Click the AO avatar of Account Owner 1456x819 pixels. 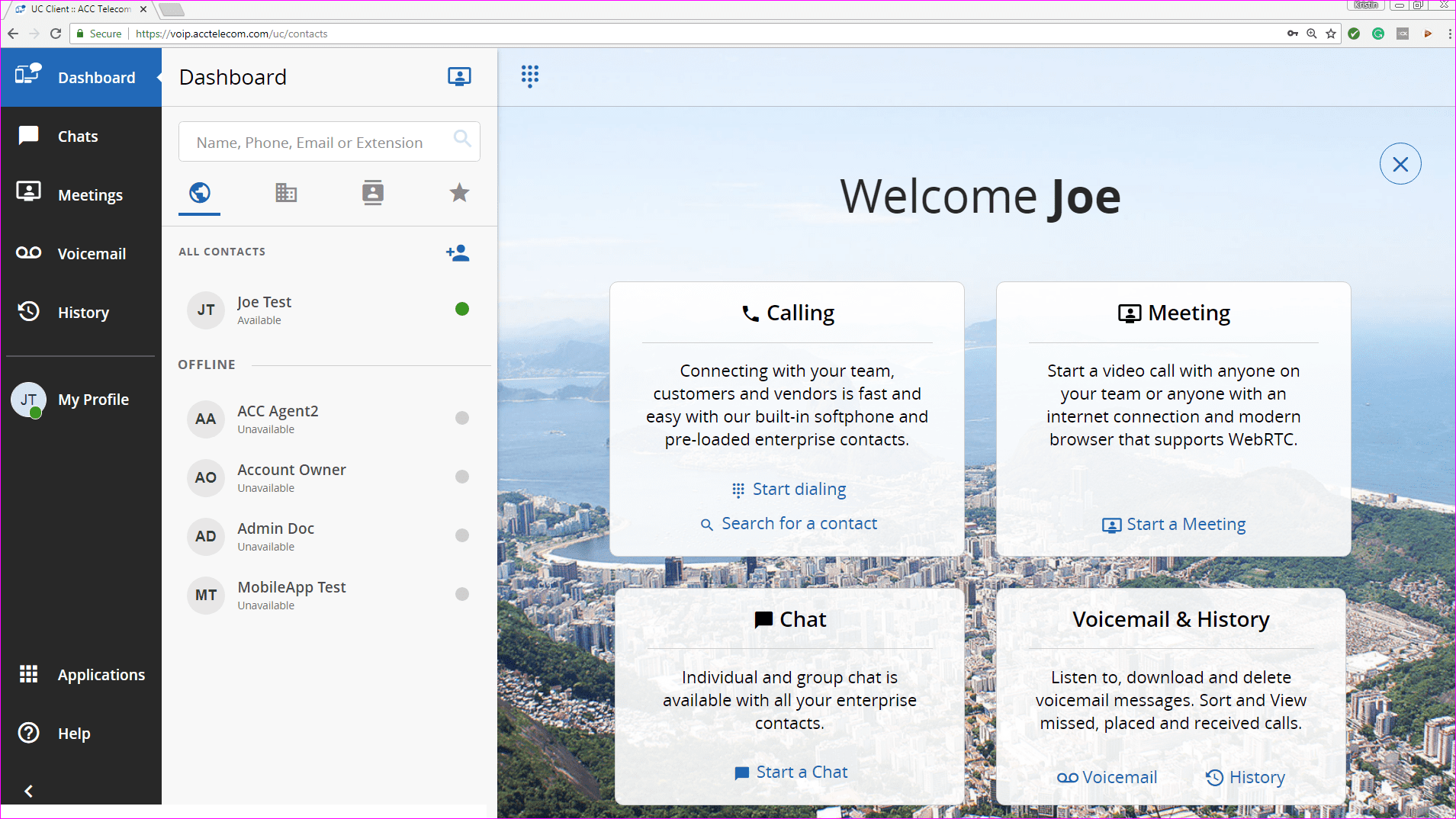pyautogui.click(x=206, y=477)
